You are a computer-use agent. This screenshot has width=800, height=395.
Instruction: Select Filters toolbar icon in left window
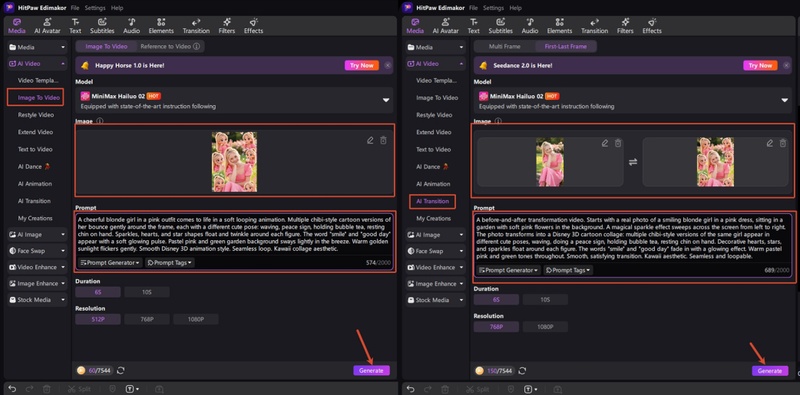(227, 26)
